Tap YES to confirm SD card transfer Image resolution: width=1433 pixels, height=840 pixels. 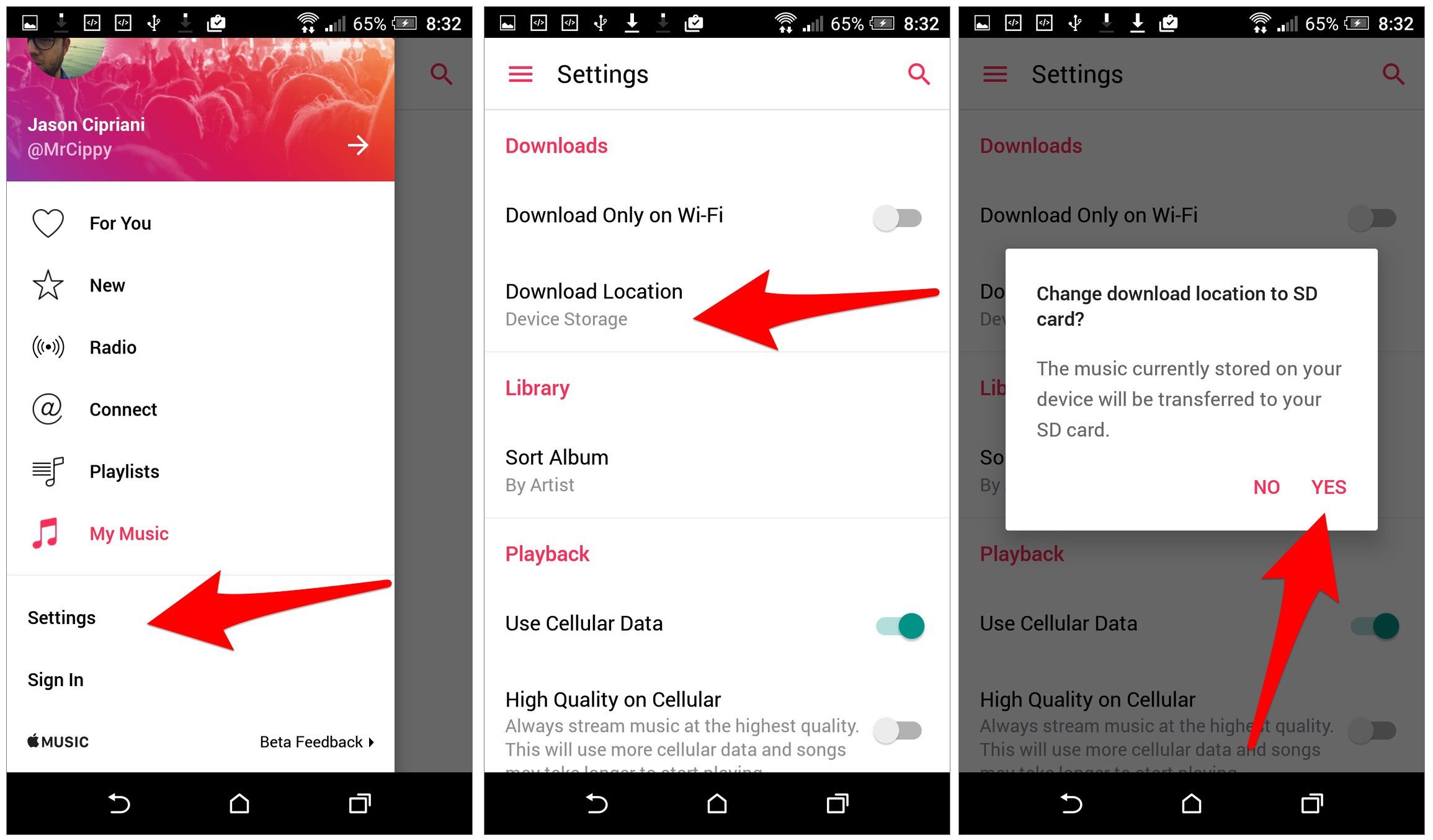(x=1326, y=487)
